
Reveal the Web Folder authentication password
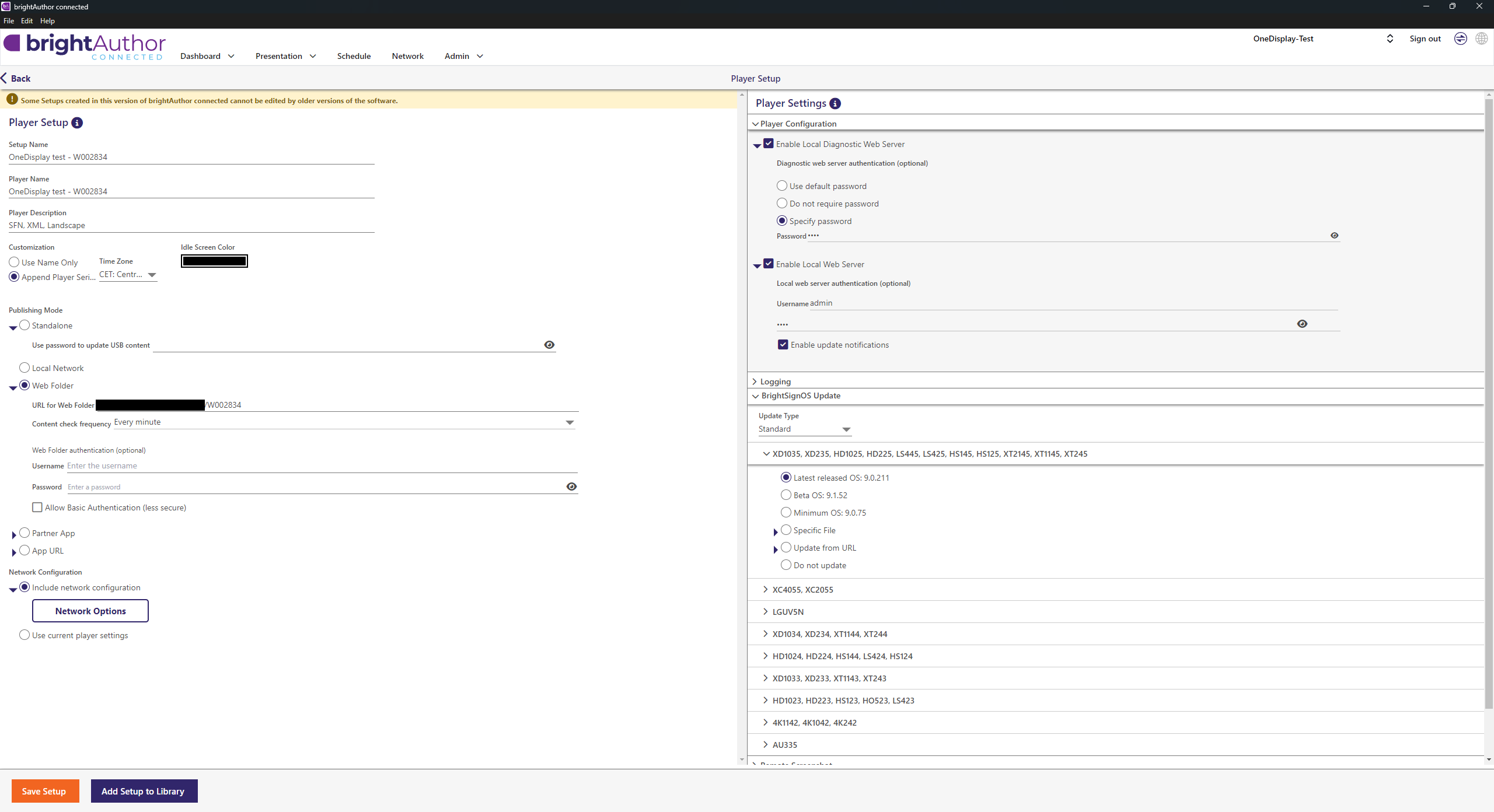pos(571,487)
